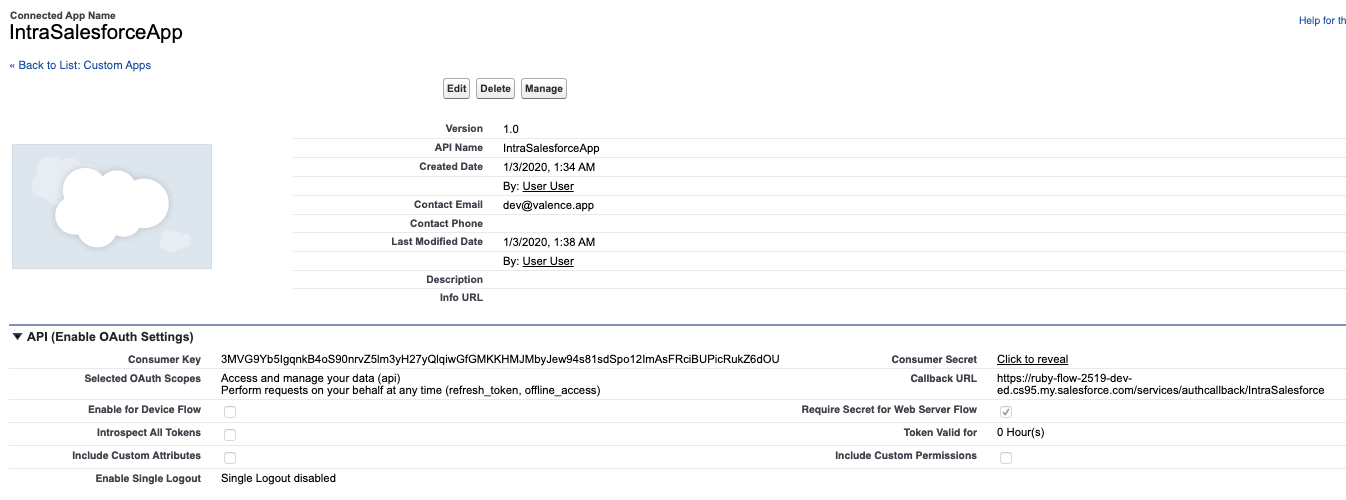Click Last Modified Date value 1/3/2020, 1:38 AM

coord(549,242)
